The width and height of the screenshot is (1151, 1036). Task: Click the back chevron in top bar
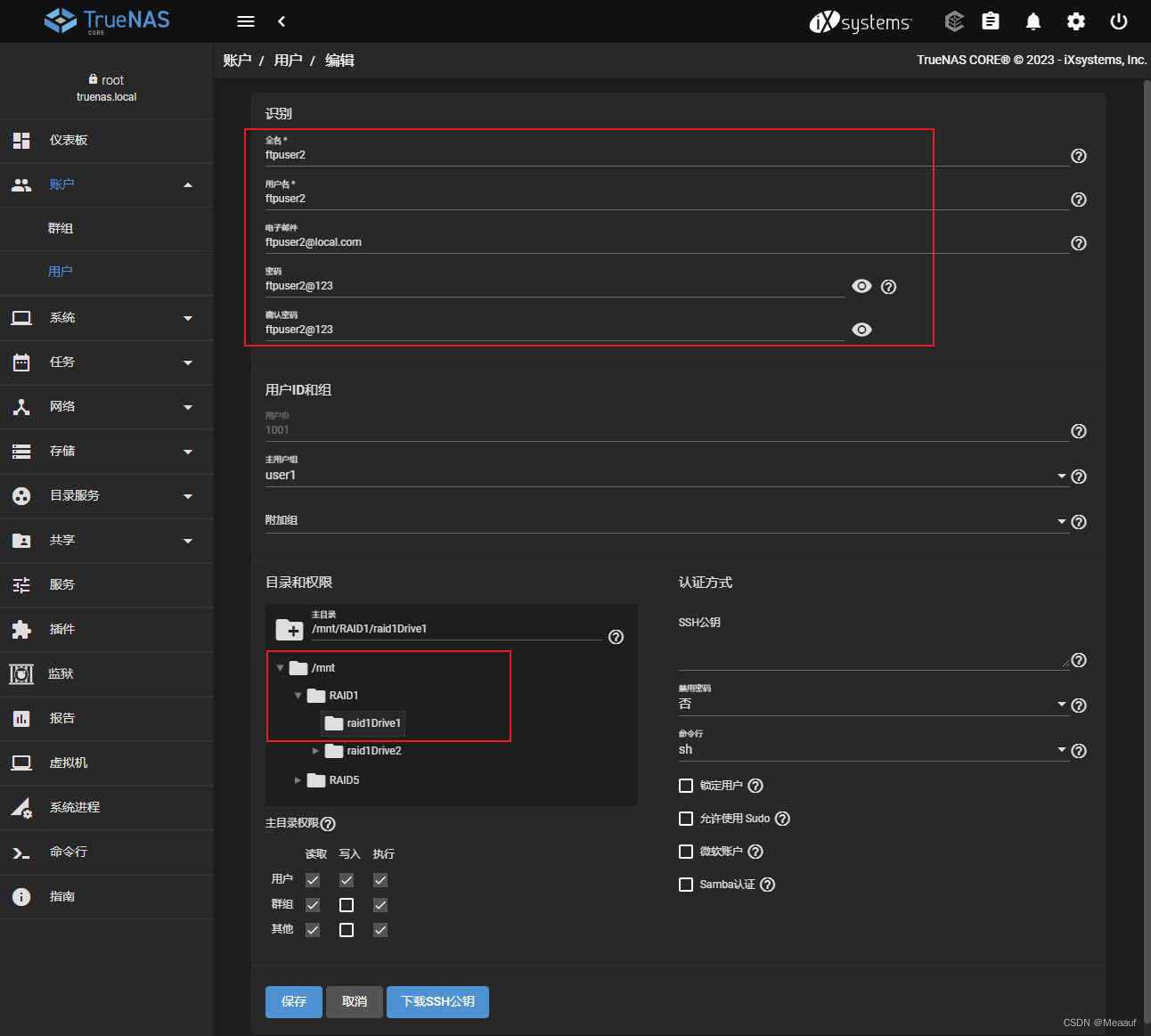click(282, 21)
